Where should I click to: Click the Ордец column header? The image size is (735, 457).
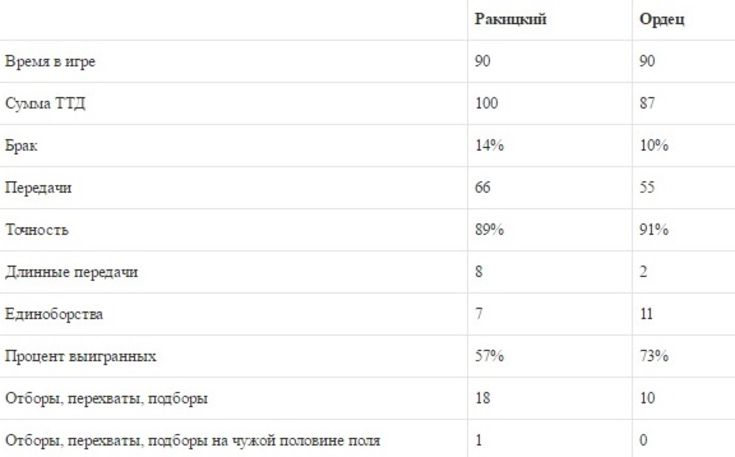coord(662,19)
